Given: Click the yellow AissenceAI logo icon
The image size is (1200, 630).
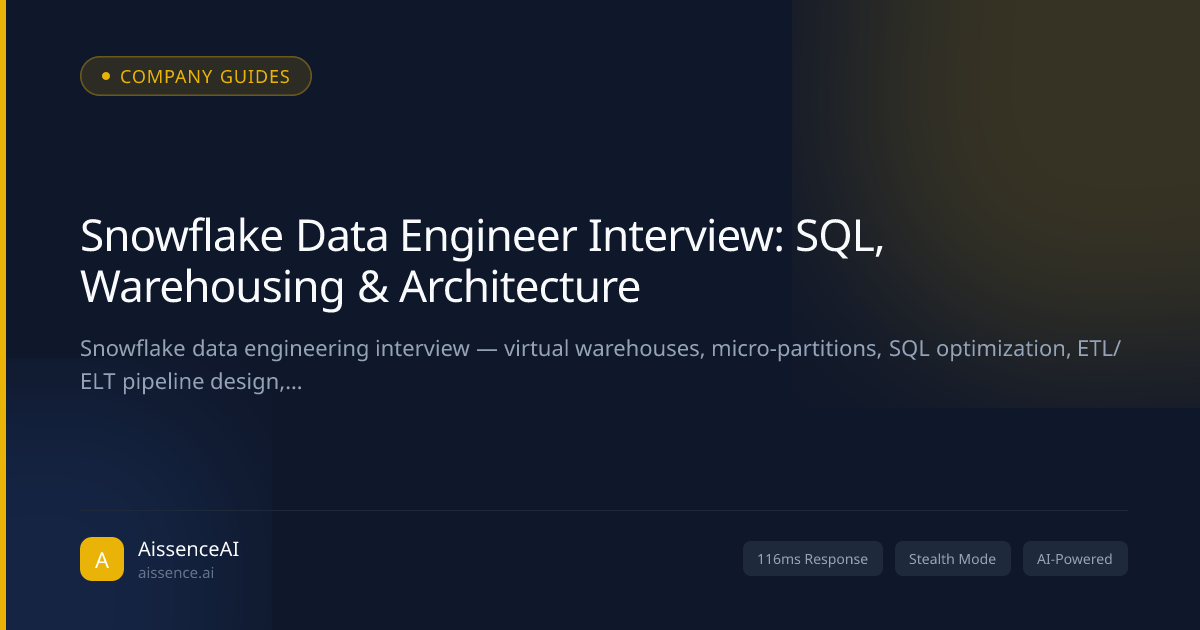Looking at the screenshot, I should click(101, 559).
